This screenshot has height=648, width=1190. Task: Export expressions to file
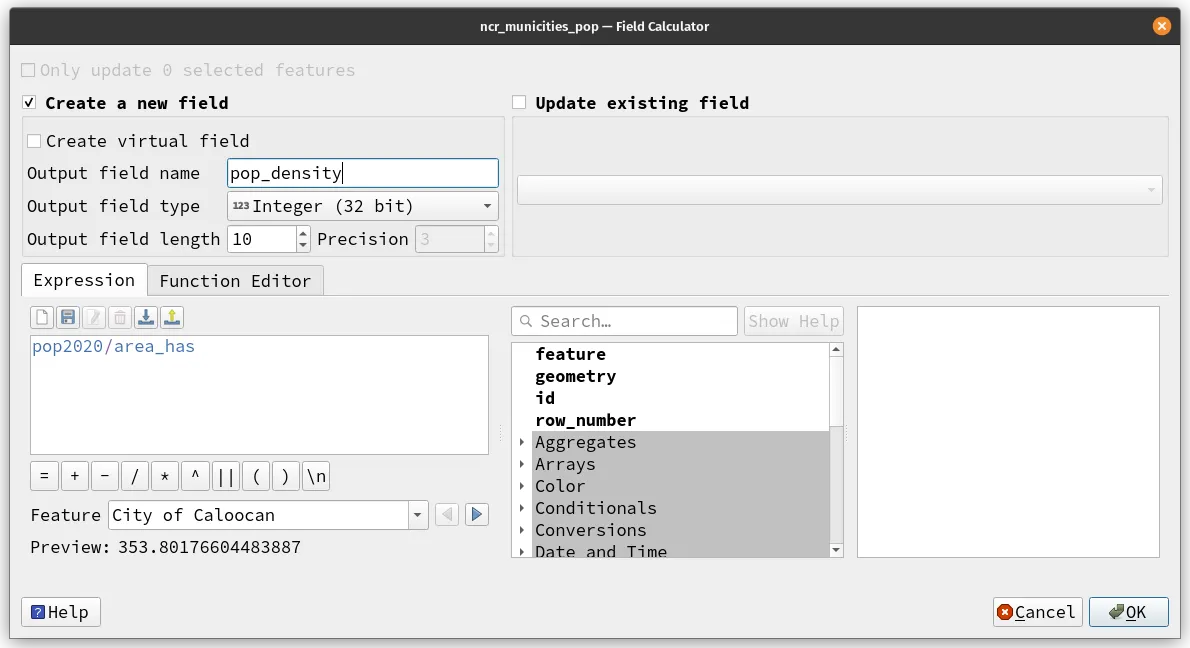coord(171,316)
